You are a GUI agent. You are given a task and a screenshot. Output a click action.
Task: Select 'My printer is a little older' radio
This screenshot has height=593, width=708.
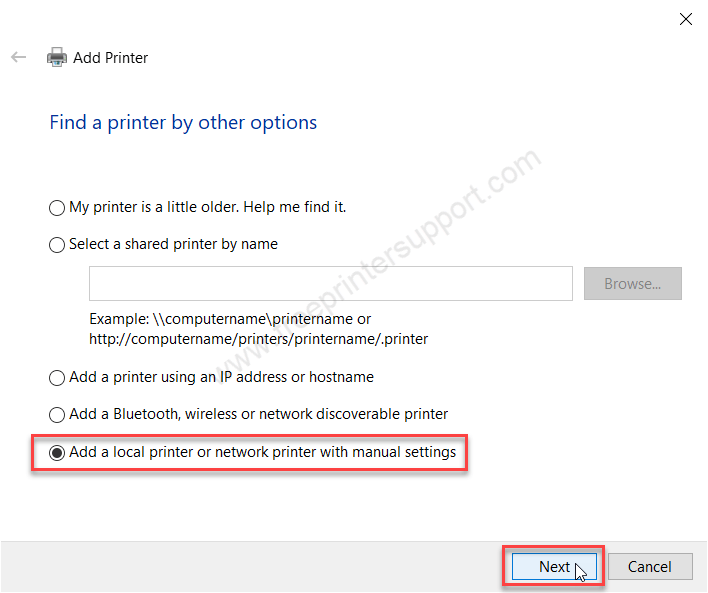pyautogui.click(x=56, y=208)
